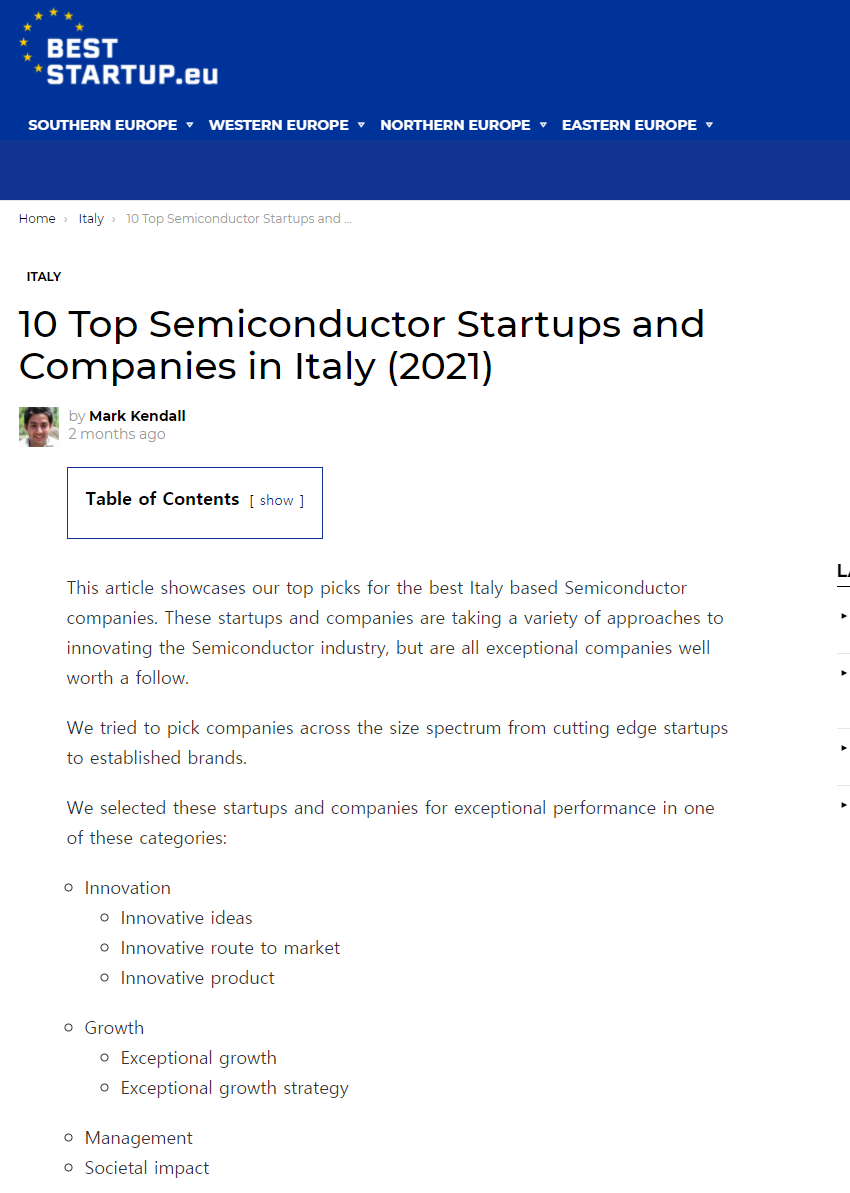Click the BestStartup.eu logo
Image resolution: width=850 pixels, height=1193 pixels.
[119, 47]
